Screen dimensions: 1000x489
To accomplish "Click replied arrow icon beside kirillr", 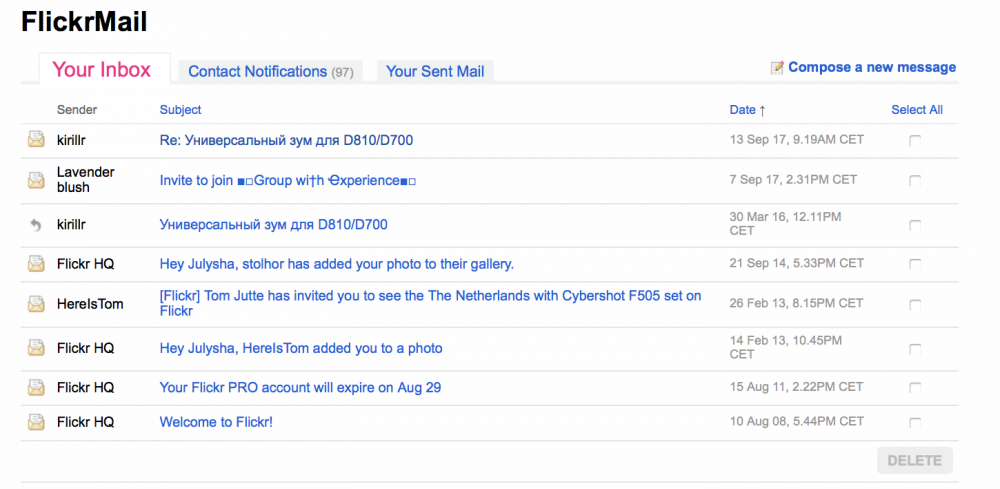I will point(36,224).
